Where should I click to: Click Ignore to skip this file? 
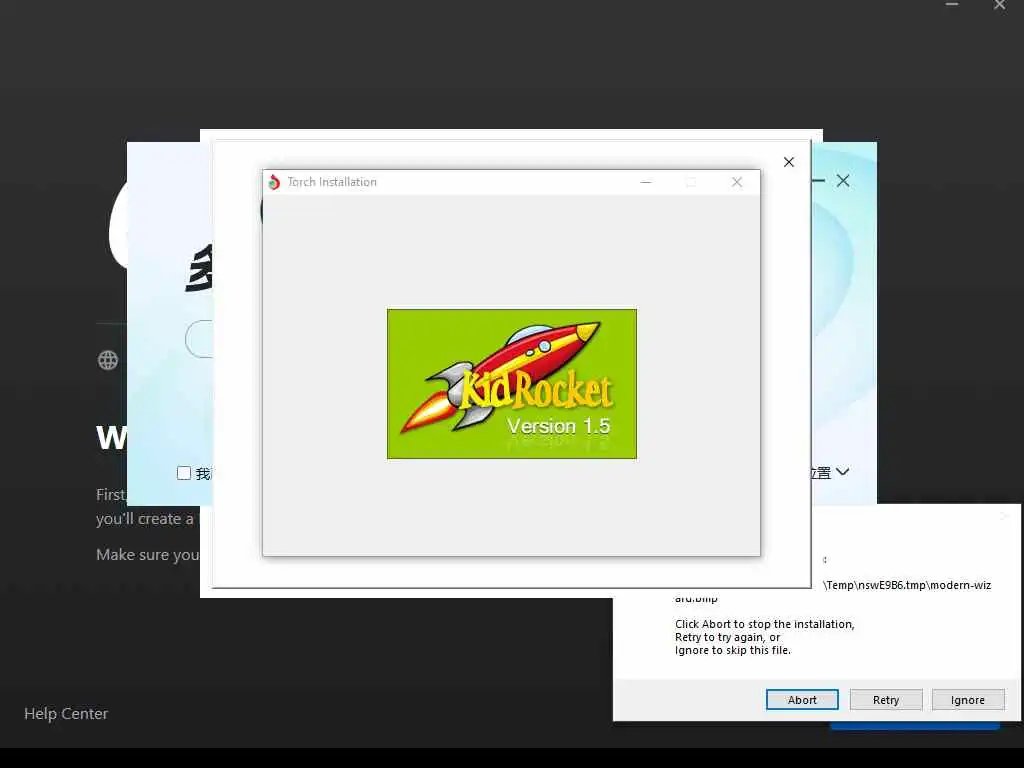[967, 699]
